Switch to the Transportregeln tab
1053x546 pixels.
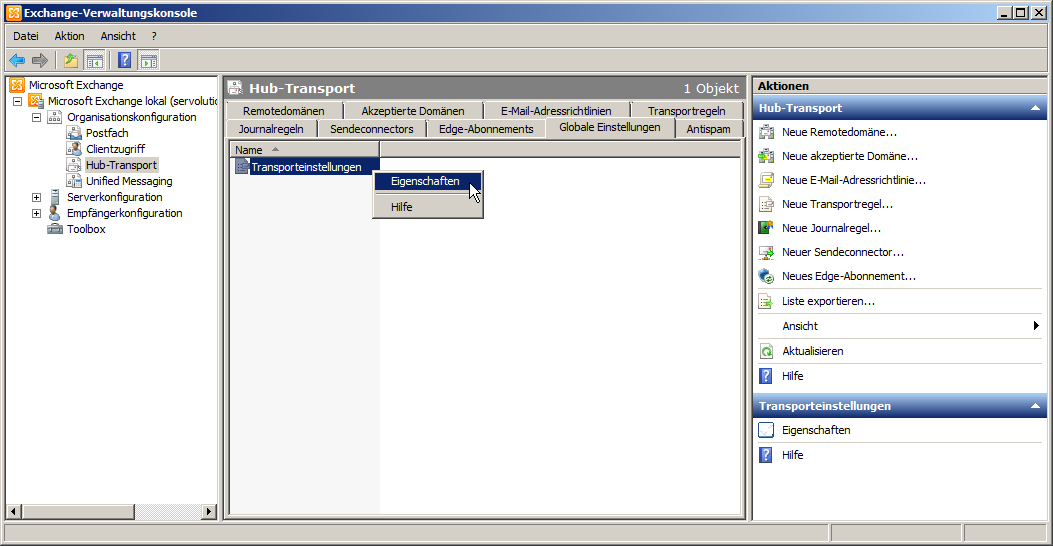[x=686, y=111]
